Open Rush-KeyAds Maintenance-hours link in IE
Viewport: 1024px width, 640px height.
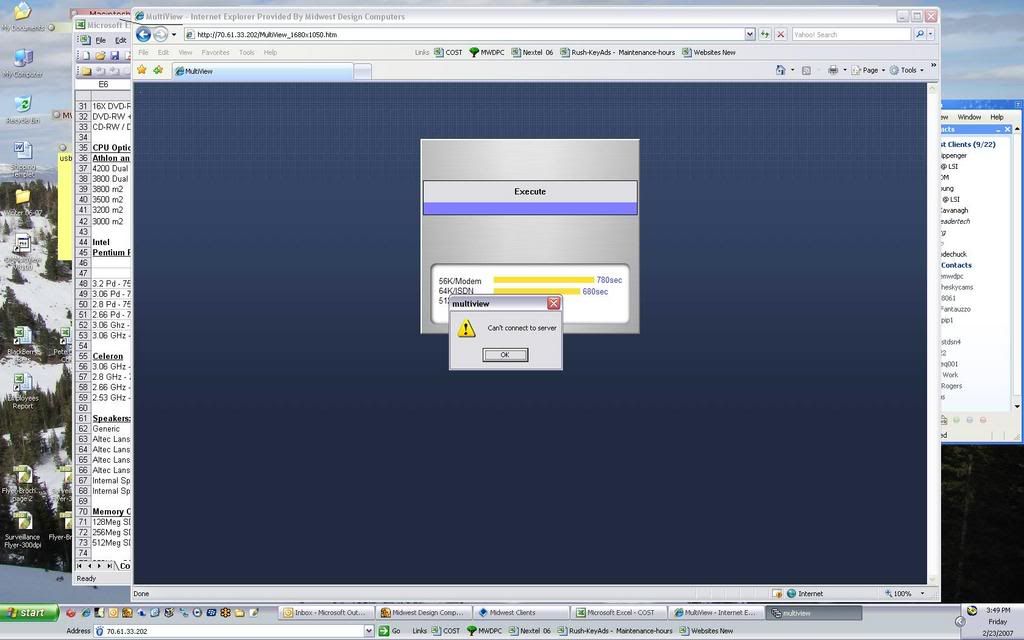pyautogui.click(x=618, y=52)
